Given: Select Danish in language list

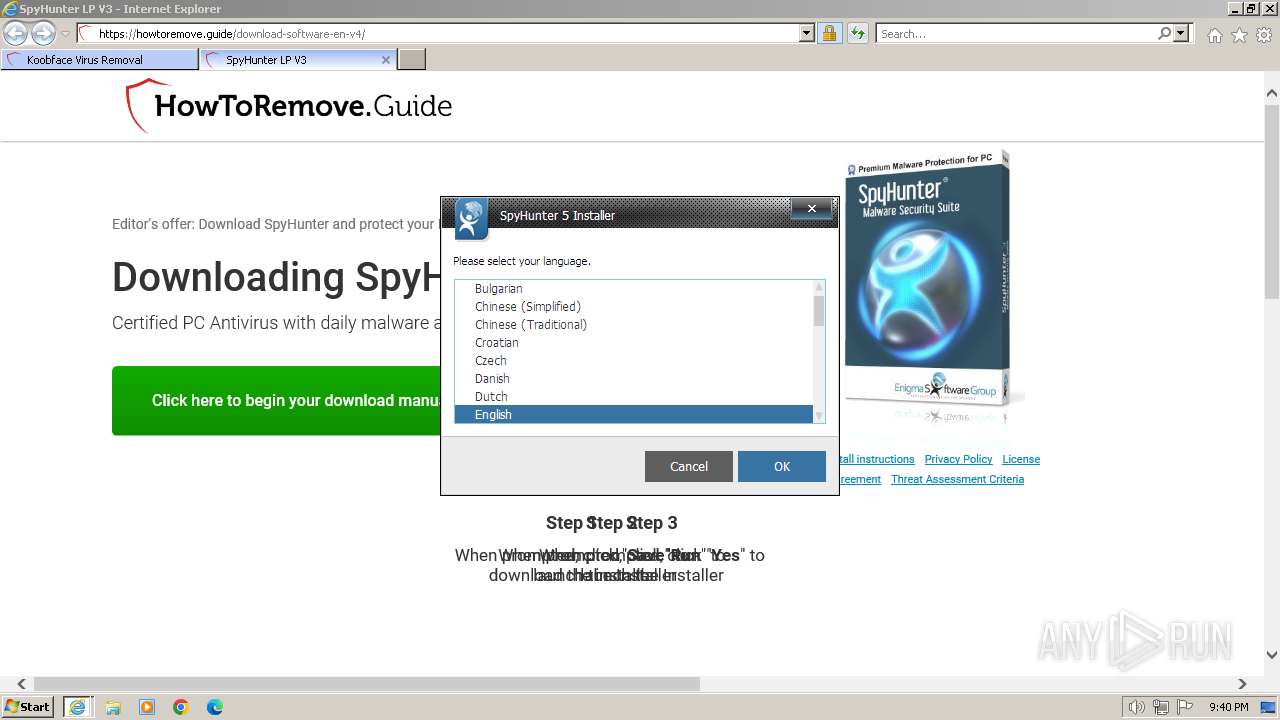Looking at the screenshot, I should point(634,379).
